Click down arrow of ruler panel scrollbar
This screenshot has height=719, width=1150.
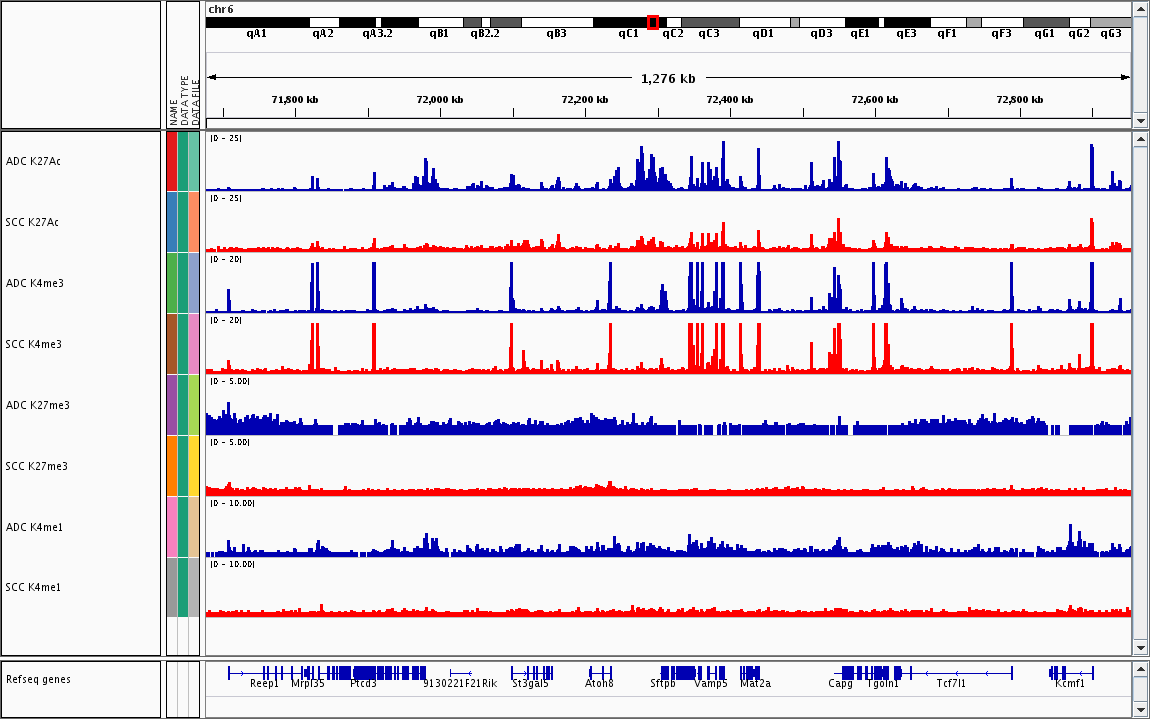coord(1141,120)
